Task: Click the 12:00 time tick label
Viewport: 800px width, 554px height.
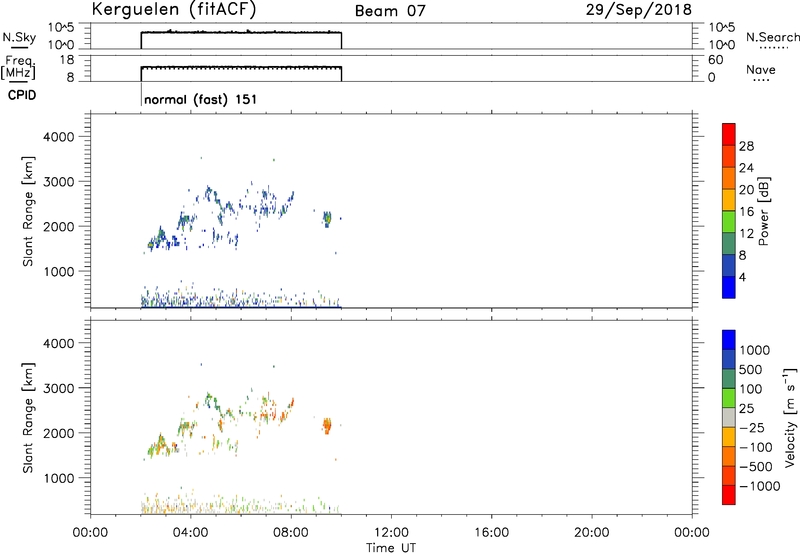Action: (x=391, y=533)
